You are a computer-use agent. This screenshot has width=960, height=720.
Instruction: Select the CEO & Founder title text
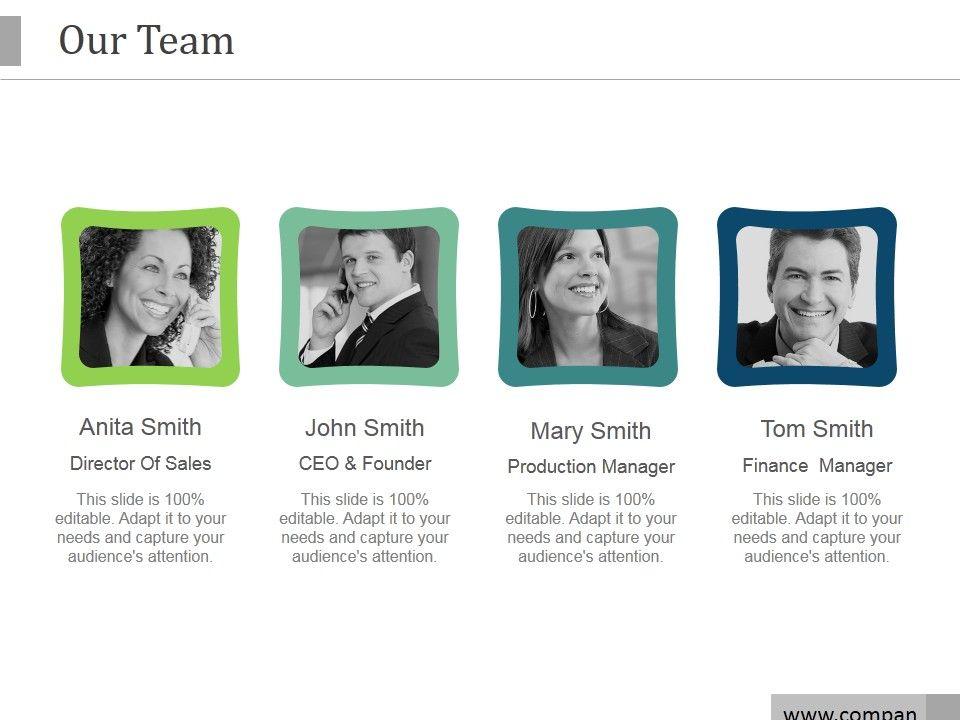[365, 463]
